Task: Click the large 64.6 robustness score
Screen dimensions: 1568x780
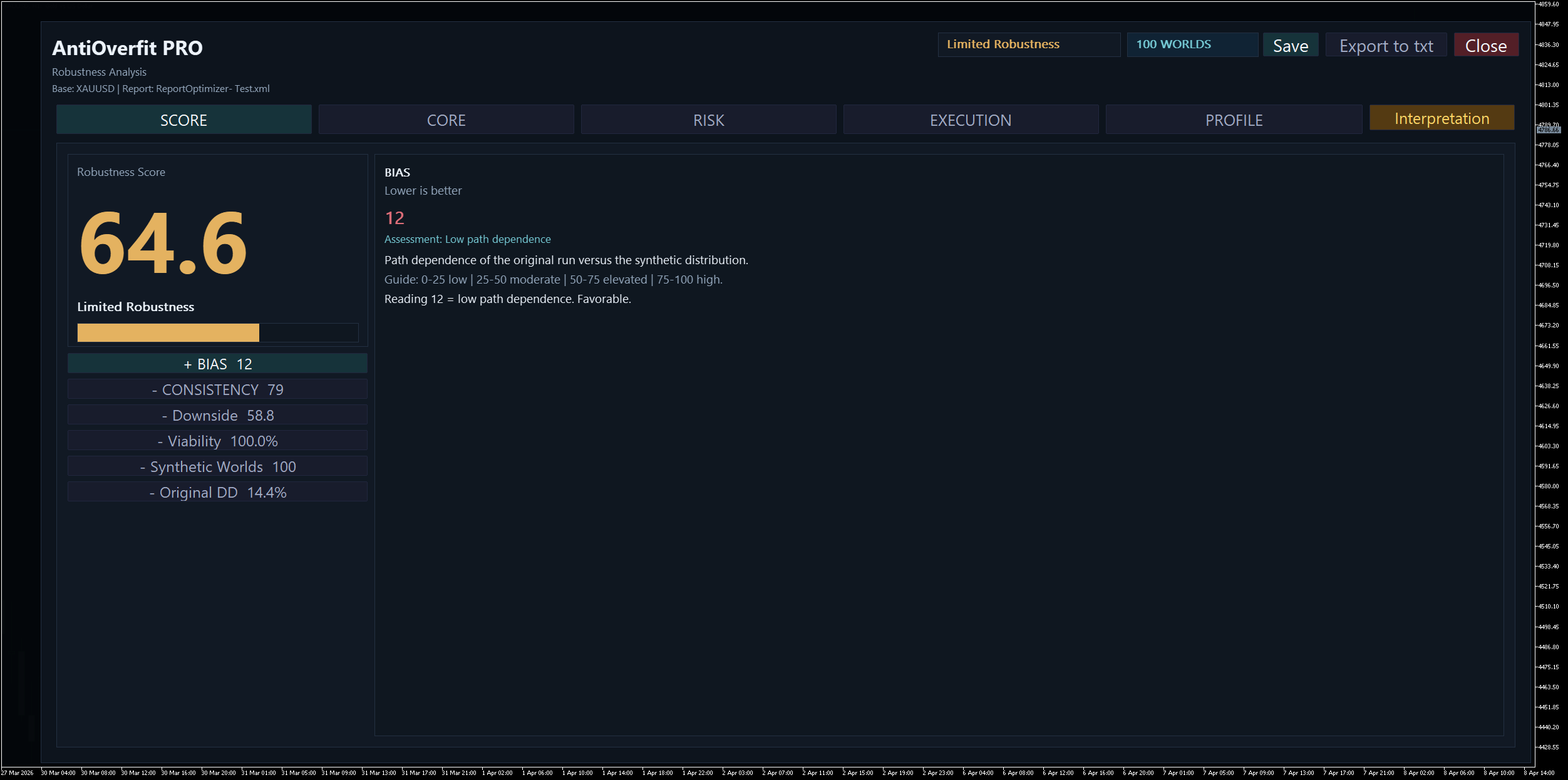Action: pos(163,244)
